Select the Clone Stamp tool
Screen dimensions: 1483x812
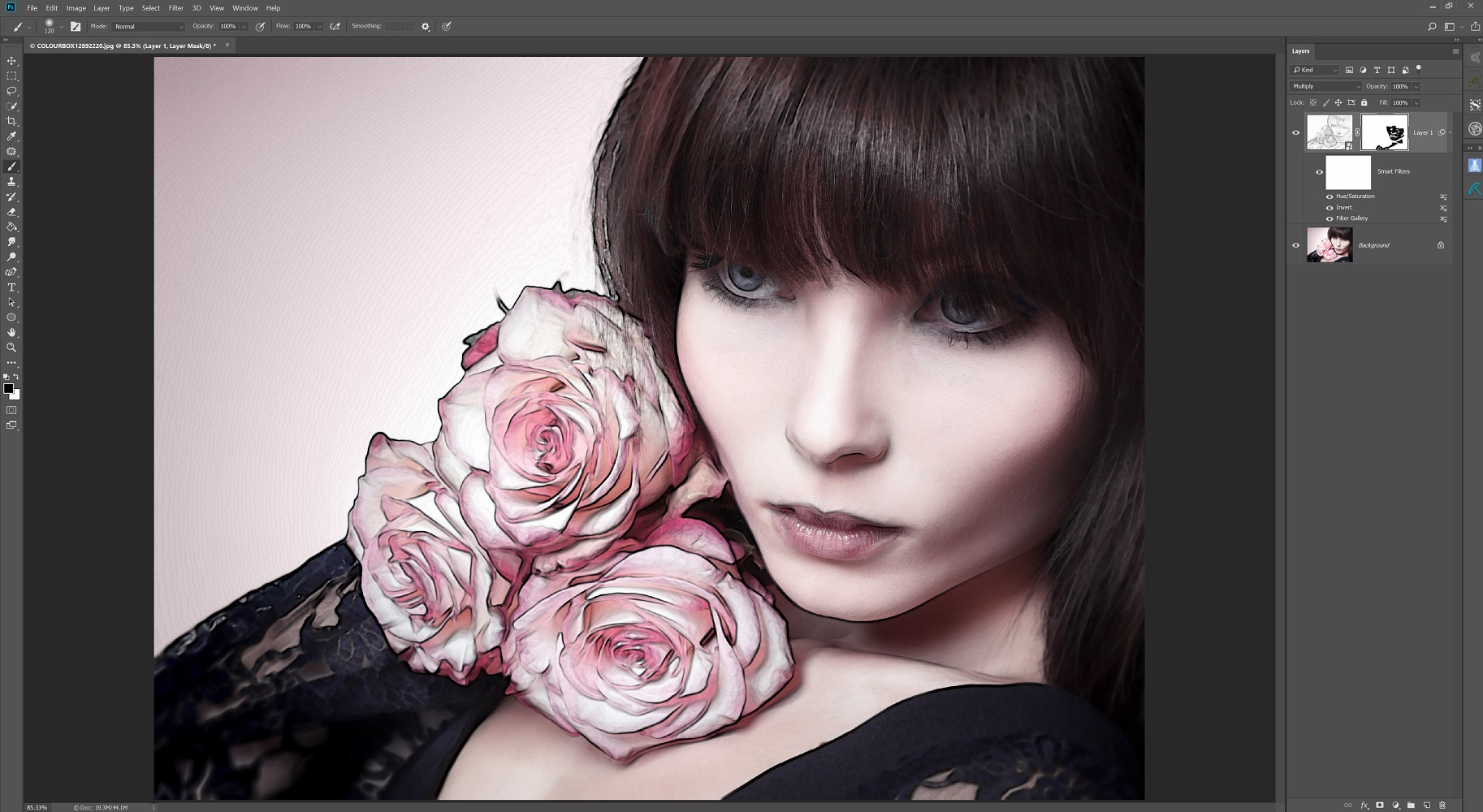pyautogui.click(x=11, y=182)
